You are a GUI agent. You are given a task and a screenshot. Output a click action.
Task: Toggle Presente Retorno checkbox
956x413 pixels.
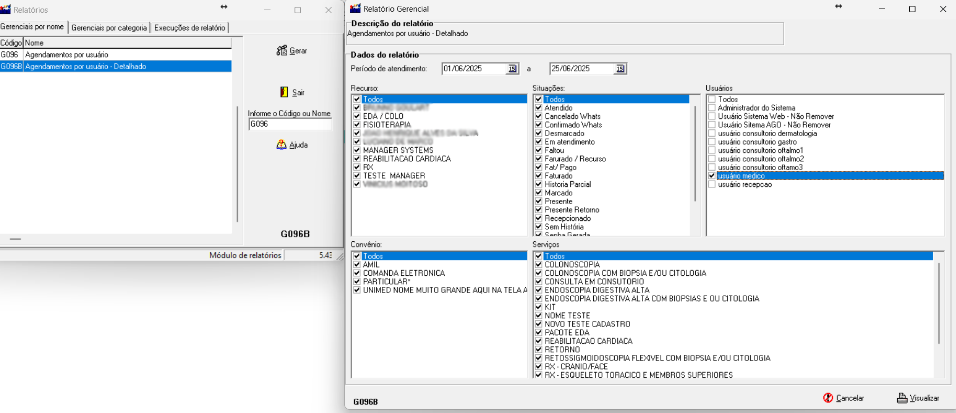click(538, 209)
